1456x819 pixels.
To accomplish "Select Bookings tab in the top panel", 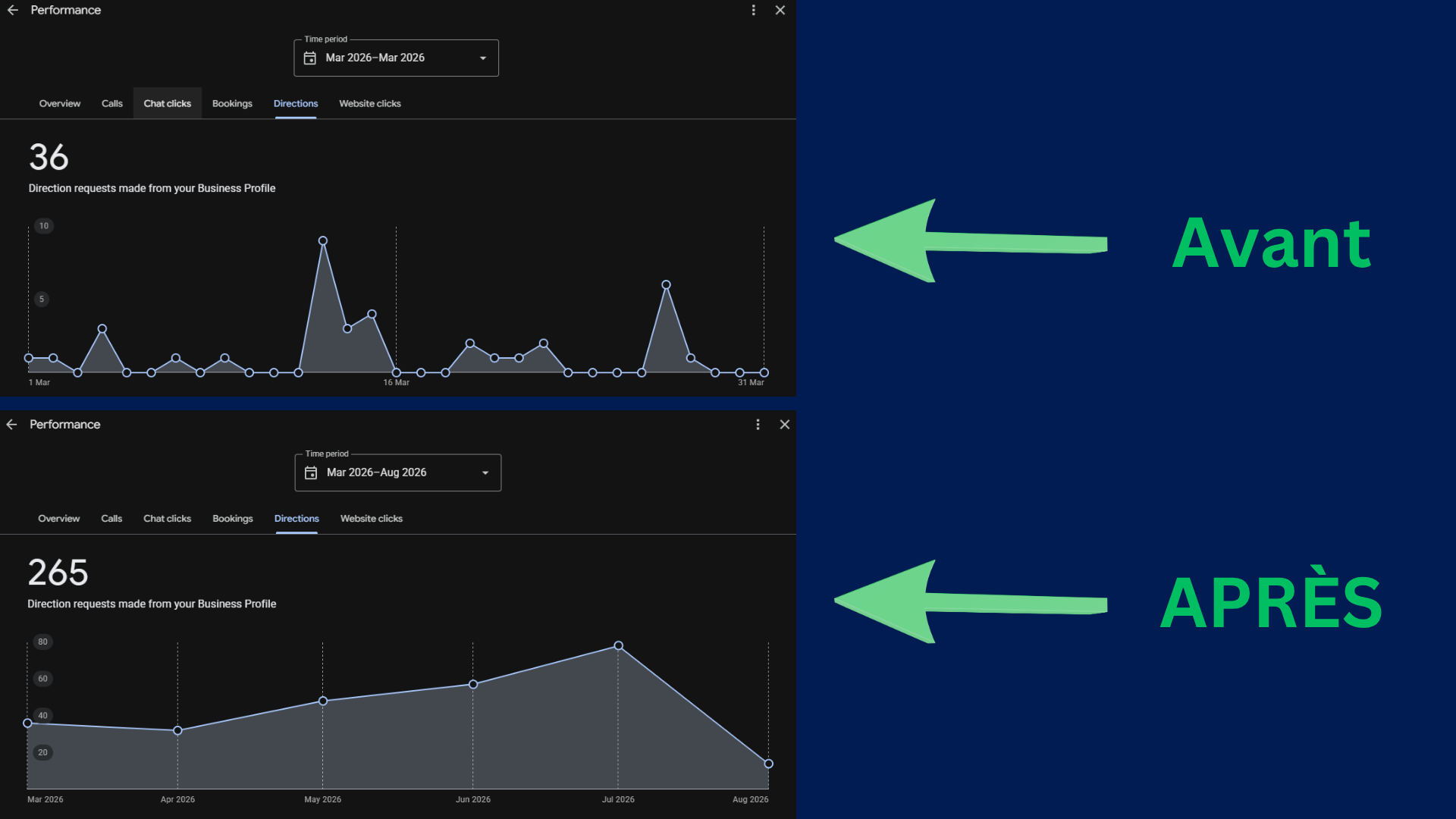I will tap(232, 103).
